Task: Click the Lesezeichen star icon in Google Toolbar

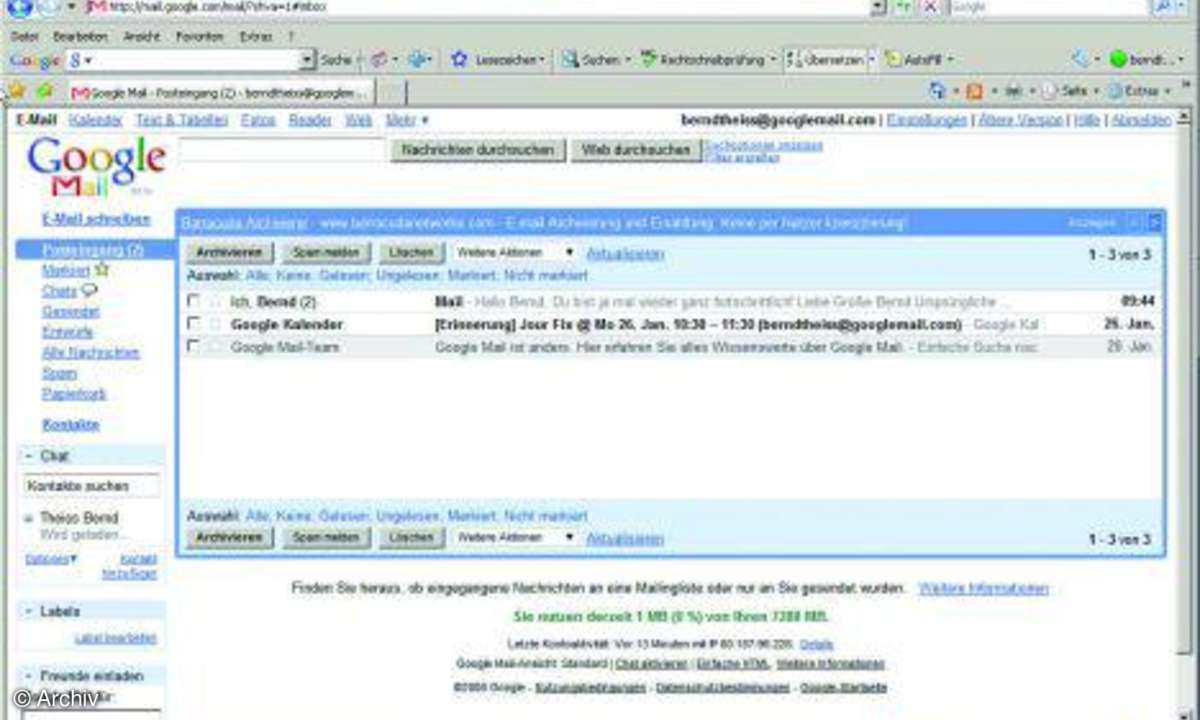Action: pos(459,59)
